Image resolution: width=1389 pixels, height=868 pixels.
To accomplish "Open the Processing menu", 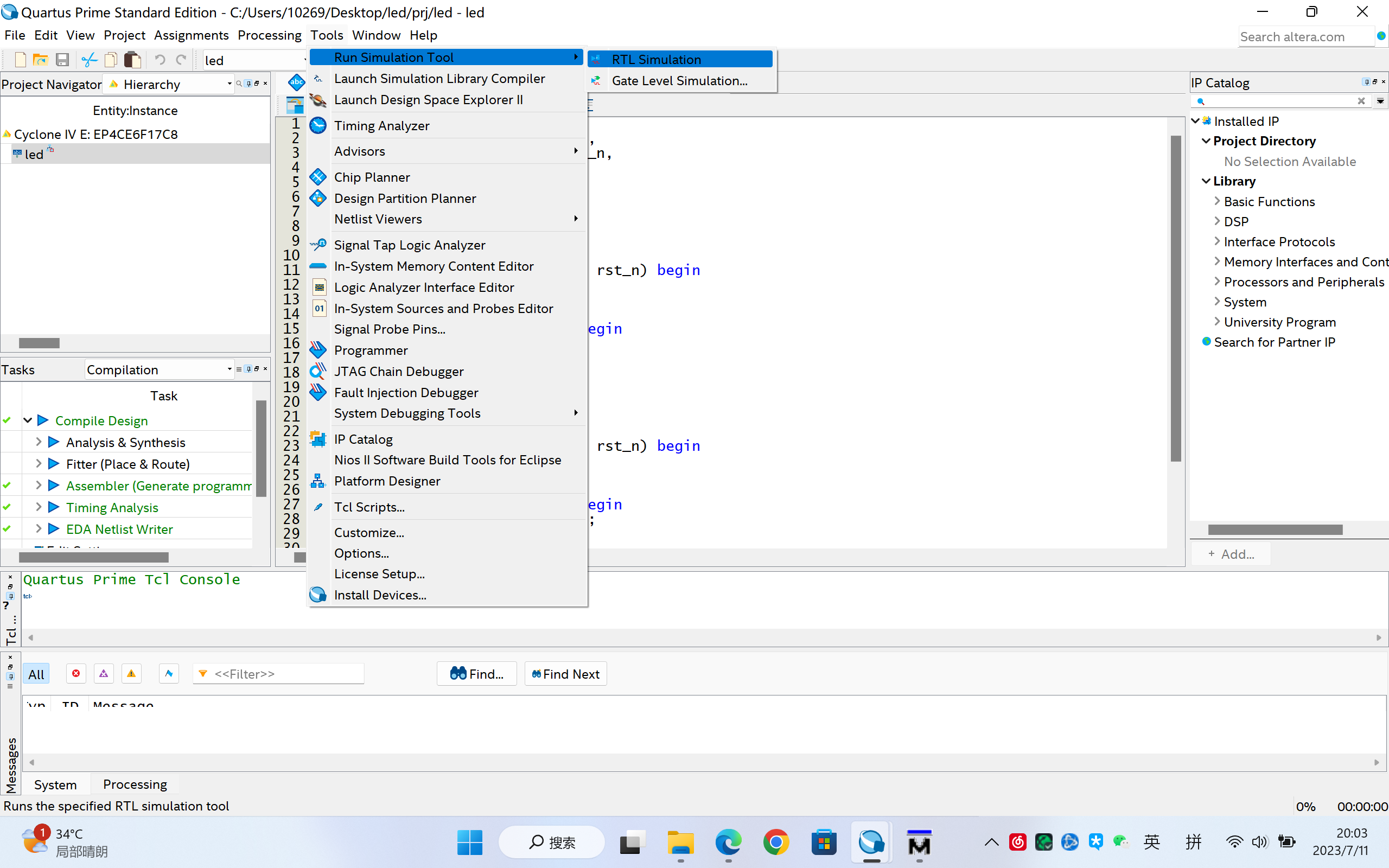I will [269, 35].
